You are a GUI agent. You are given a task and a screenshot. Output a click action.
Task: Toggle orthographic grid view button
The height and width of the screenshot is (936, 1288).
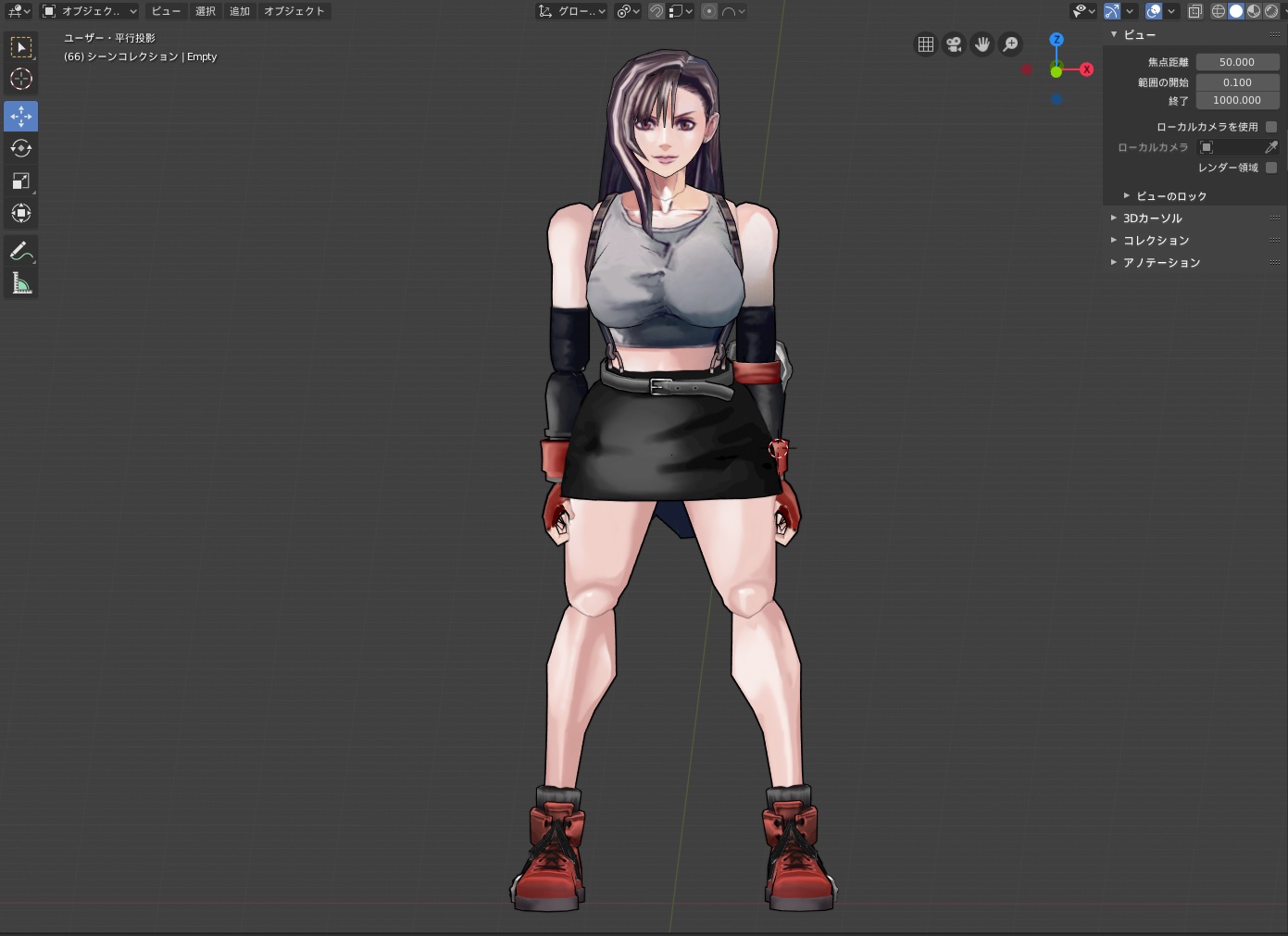pyautogui.click(x=926, y=44)
